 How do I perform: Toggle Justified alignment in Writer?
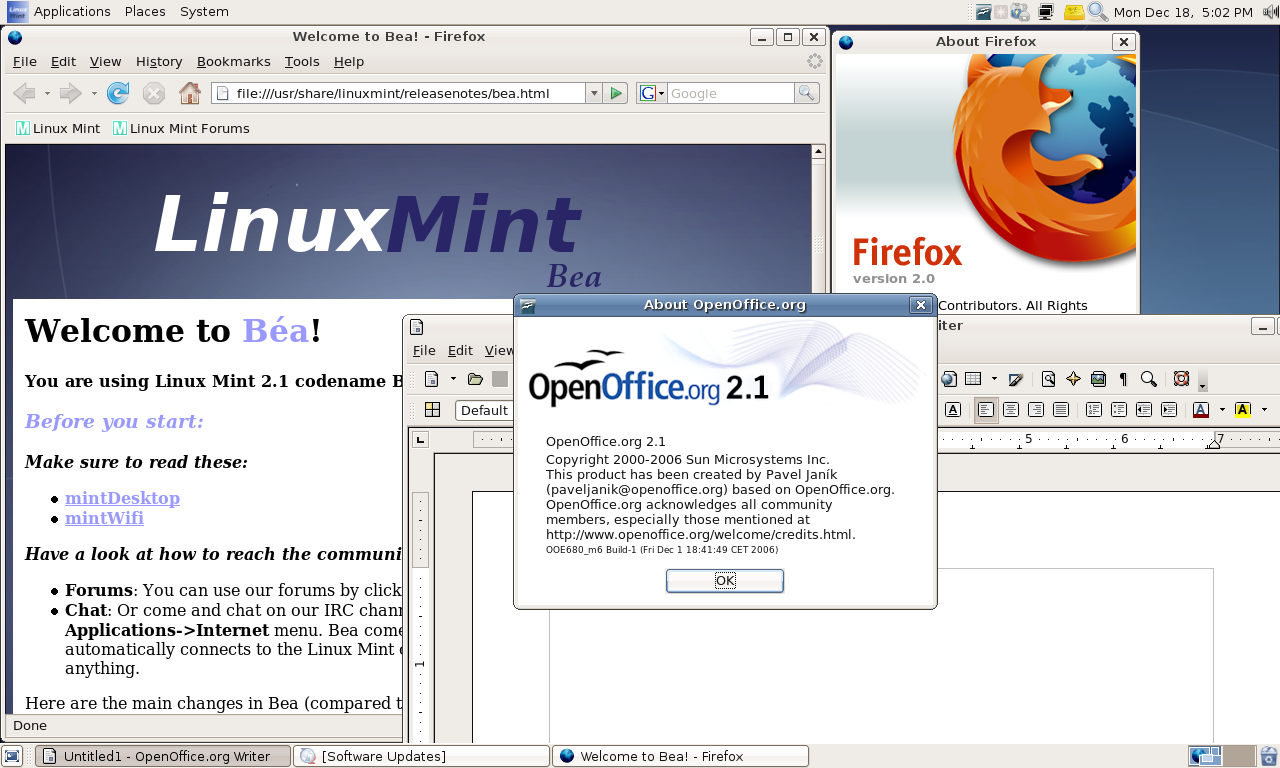click(x=1061, y=409)
